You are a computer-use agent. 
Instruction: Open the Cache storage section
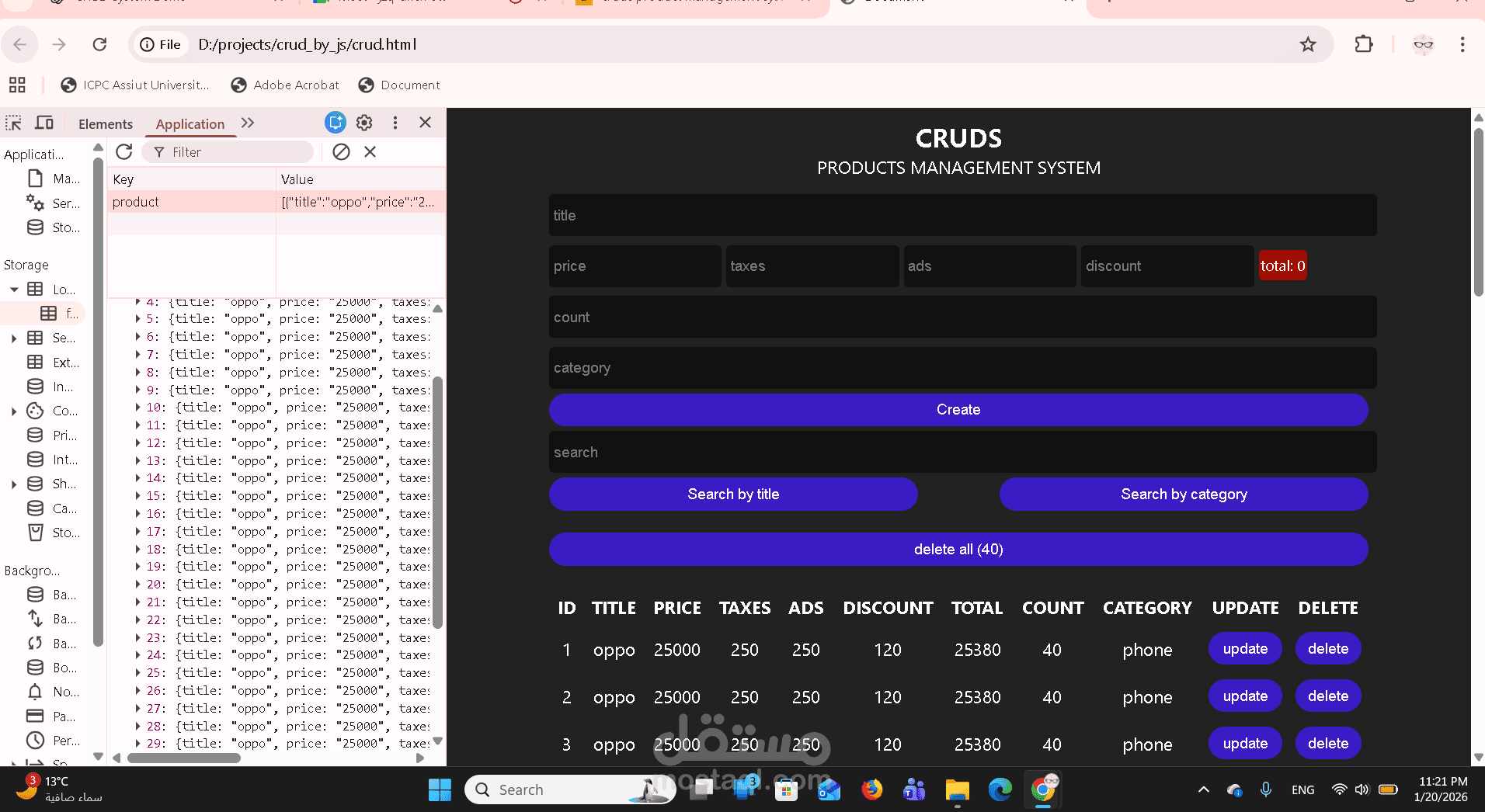coord(36,508)
